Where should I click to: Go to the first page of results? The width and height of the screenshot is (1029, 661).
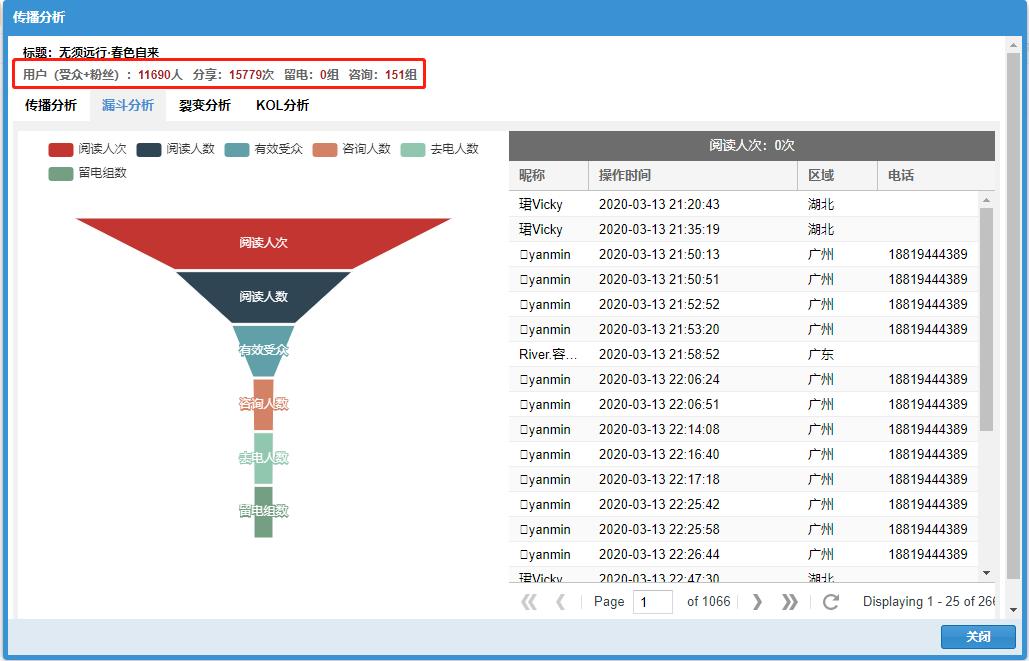(530, 601)
